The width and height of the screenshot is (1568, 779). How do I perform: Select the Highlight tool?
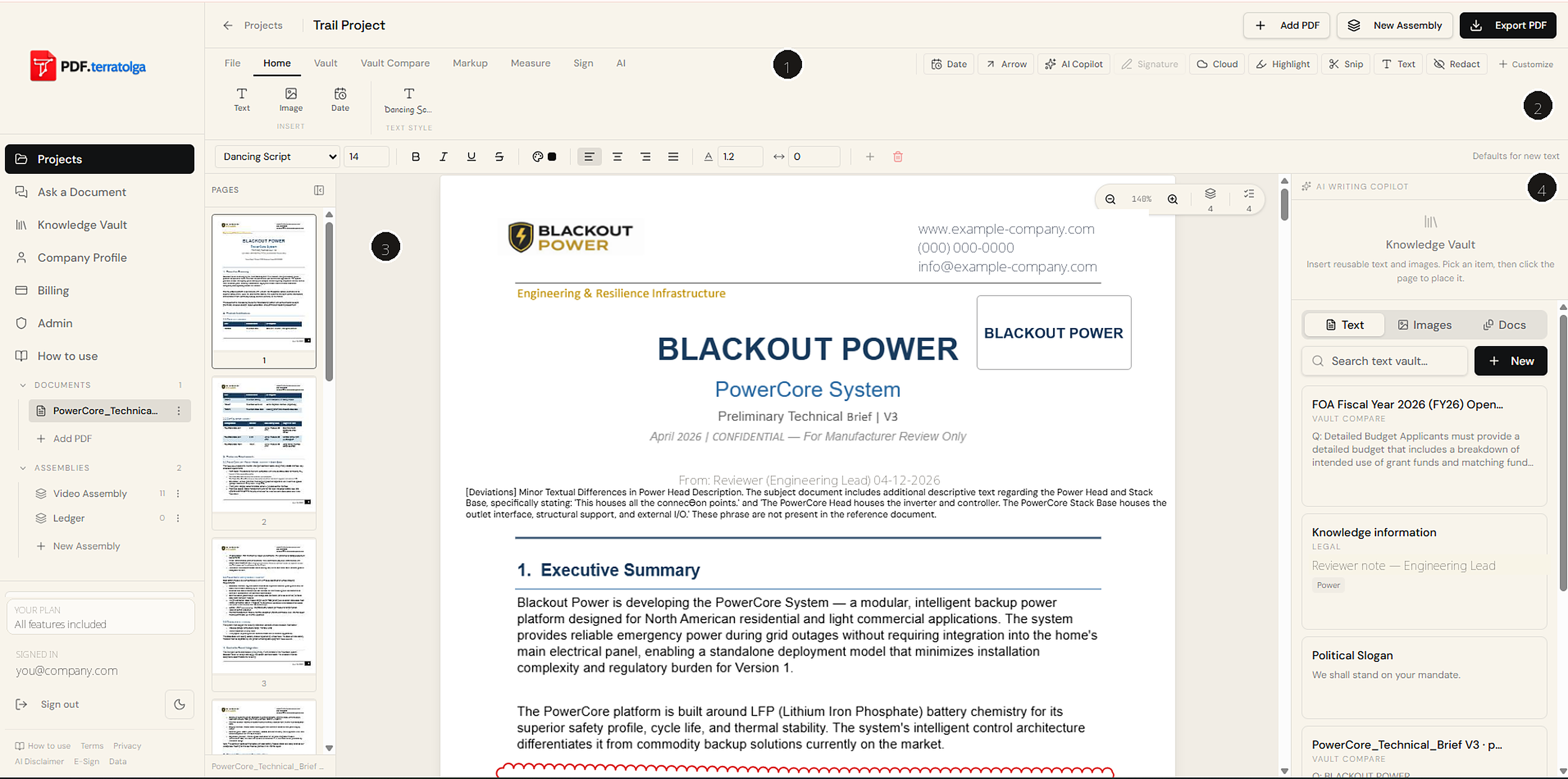(1283, 64)
